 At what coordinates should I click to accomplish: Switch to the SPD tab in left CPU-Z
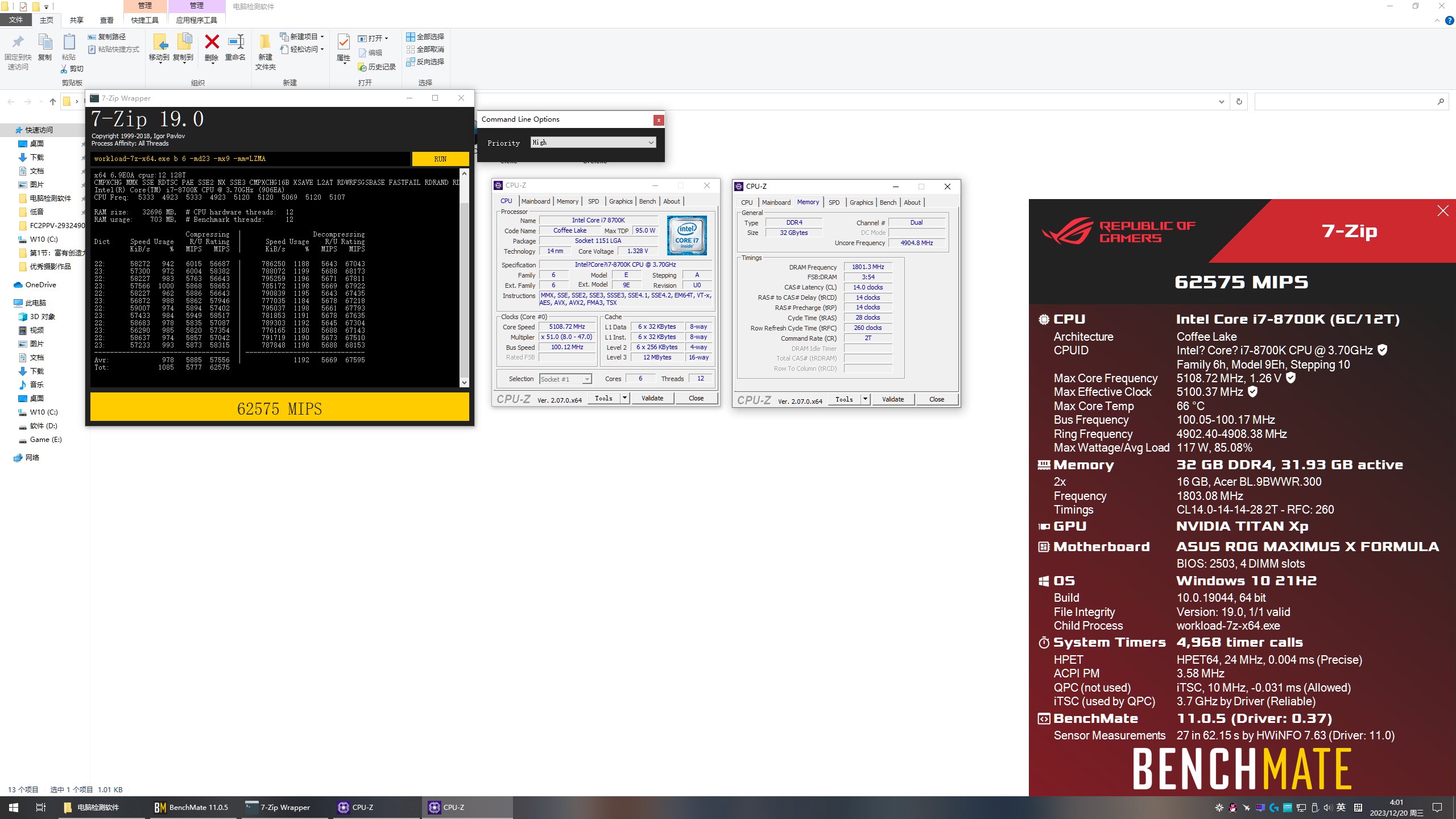(x=593, y=201)
